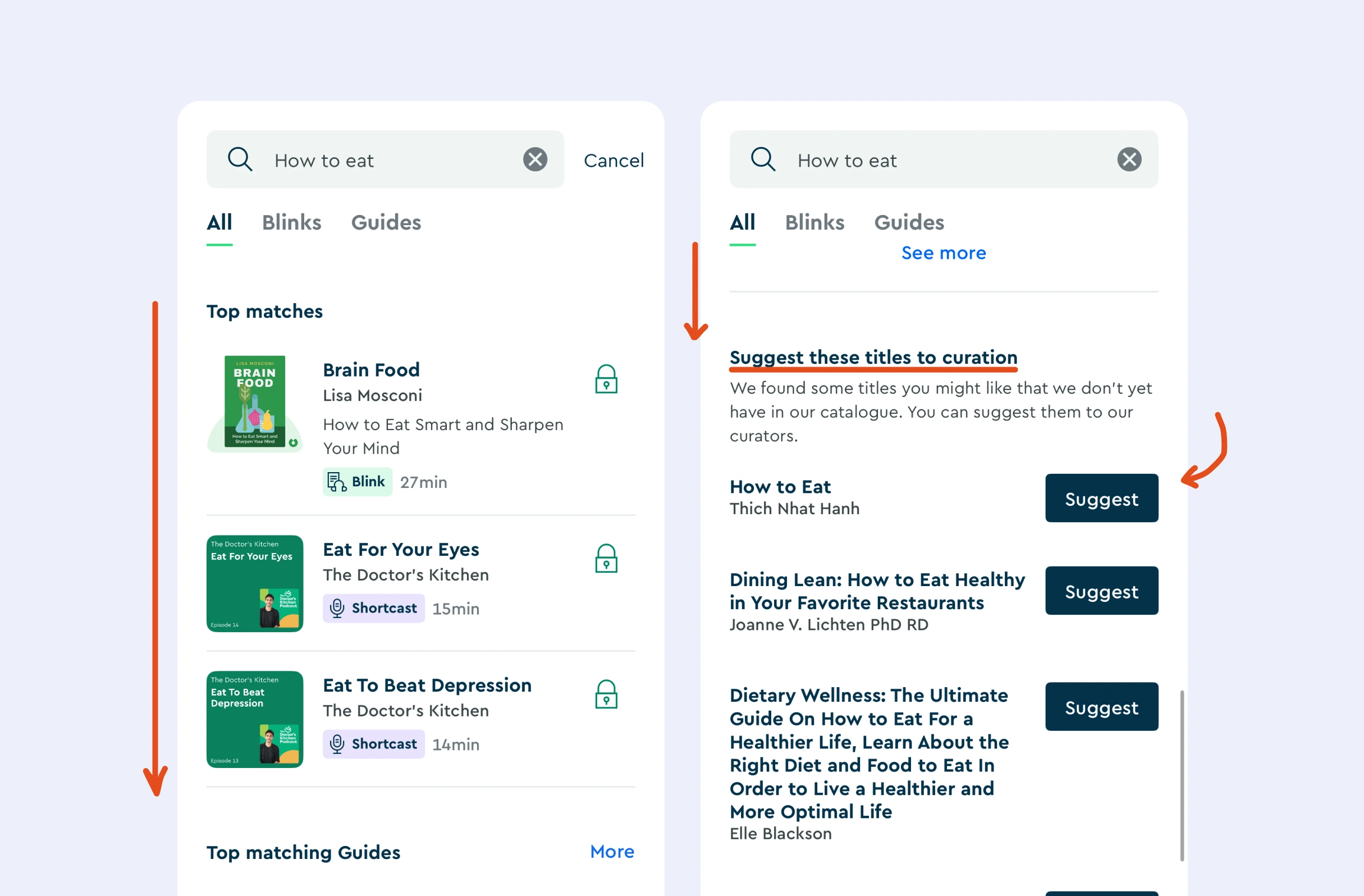Suggest How to Eat by Thich Nhat Hanh
This screenshot has width=1364, height=896.
(x=1101, y=498)
